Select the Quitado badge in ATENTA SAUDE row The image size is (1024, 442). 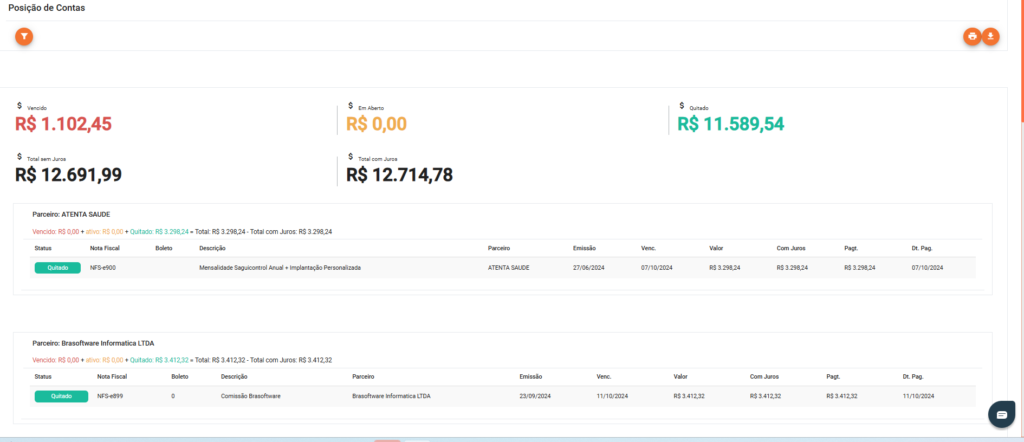(x=57, y=268)
